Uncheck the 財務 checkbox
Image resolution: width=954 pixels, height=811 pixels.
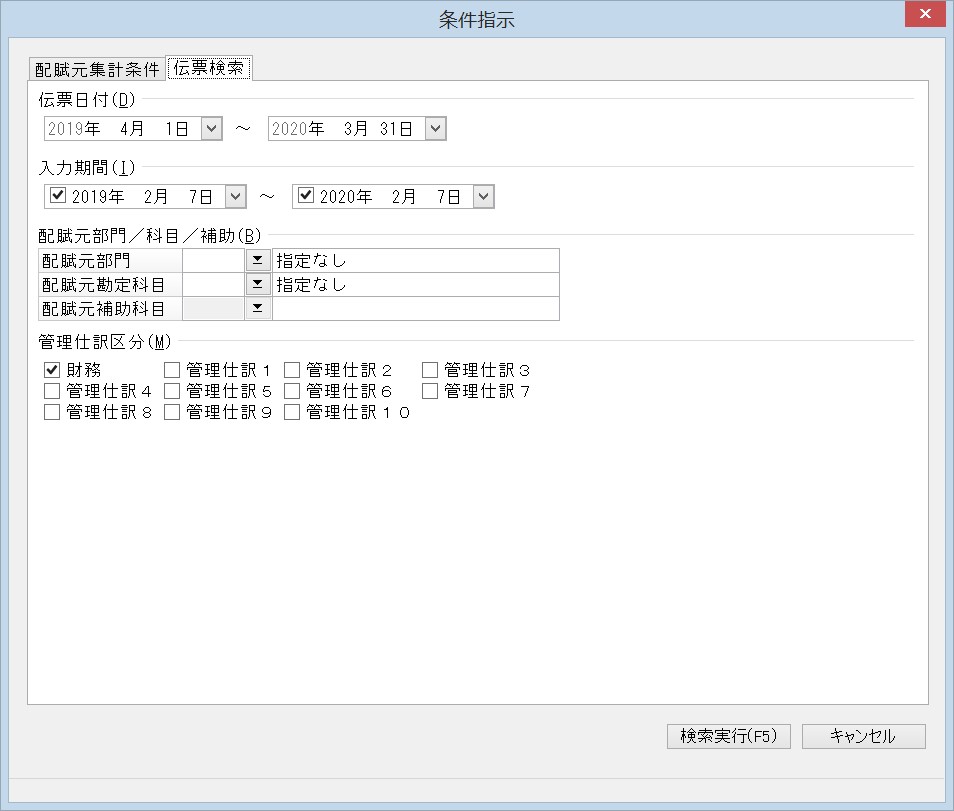click(52, 370)
